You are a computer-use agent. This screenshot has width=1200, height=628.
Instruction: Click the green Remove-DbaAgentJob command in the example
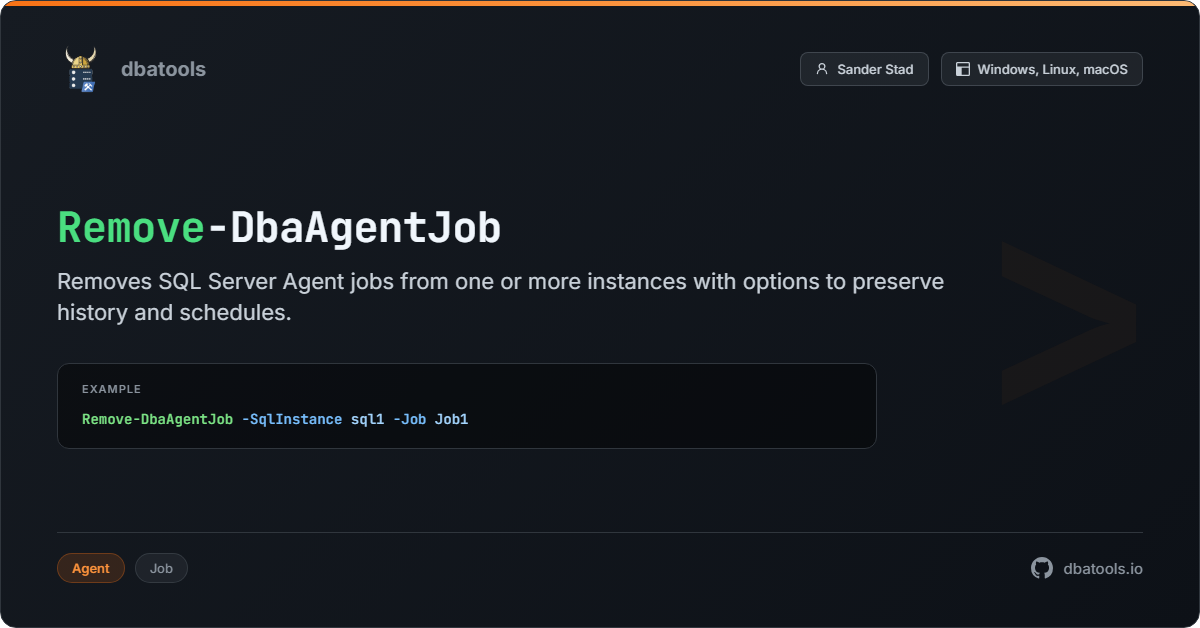(158, 419)
